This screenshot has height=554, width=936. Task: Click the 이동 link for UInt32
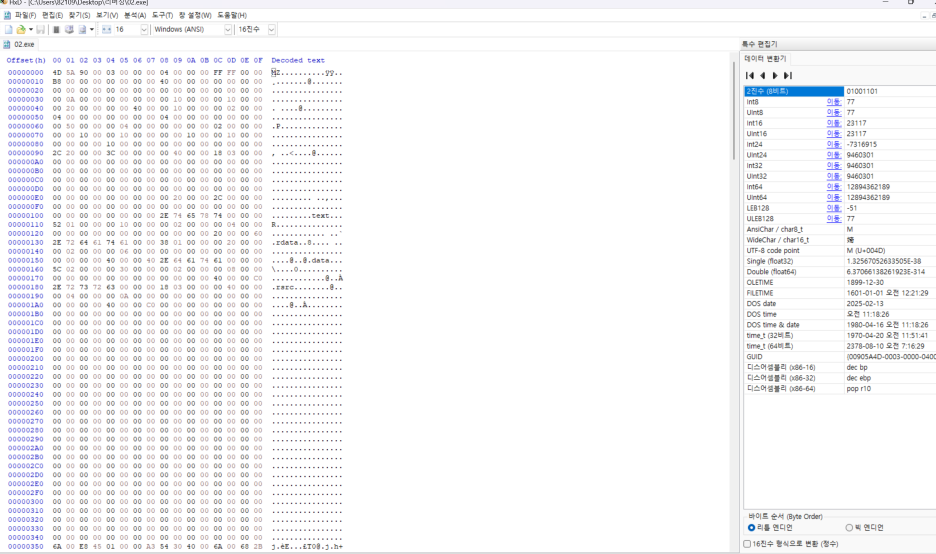click(x=833, y=176)
